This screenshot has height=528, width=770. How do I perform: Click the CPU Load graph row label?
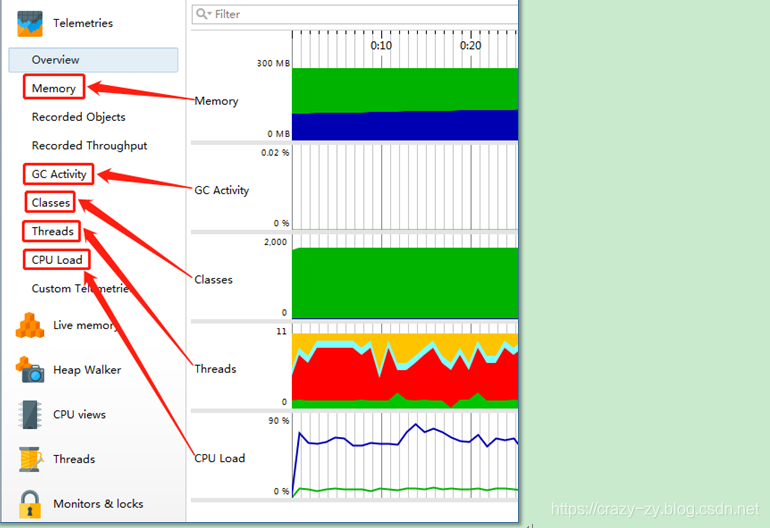(220, 458)
